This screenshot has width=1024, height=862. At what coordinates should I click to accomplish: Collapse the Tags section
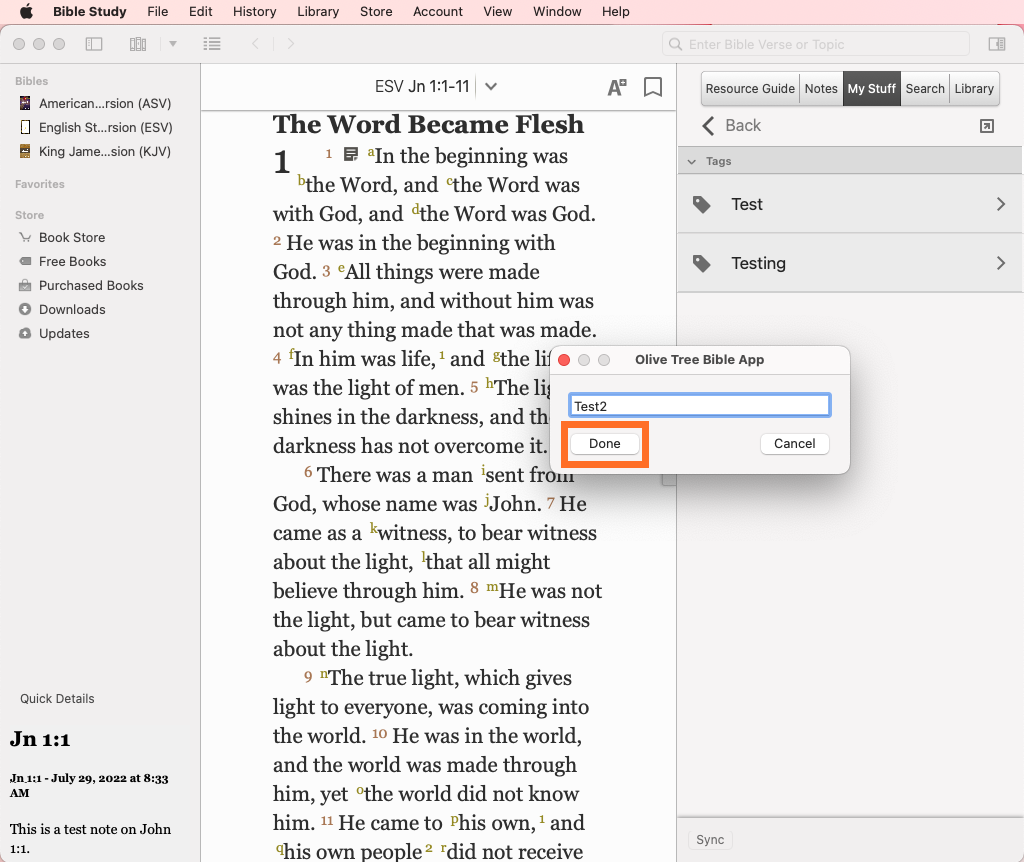click(689, 161)
